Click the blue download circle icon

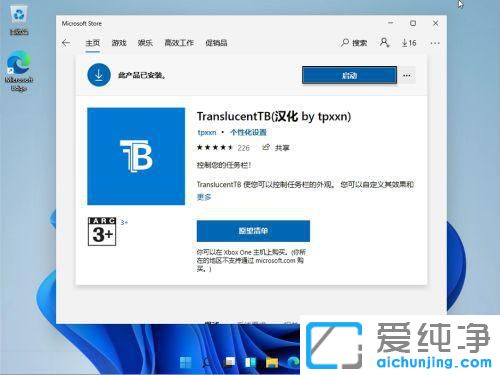click(x=99, y=75)
